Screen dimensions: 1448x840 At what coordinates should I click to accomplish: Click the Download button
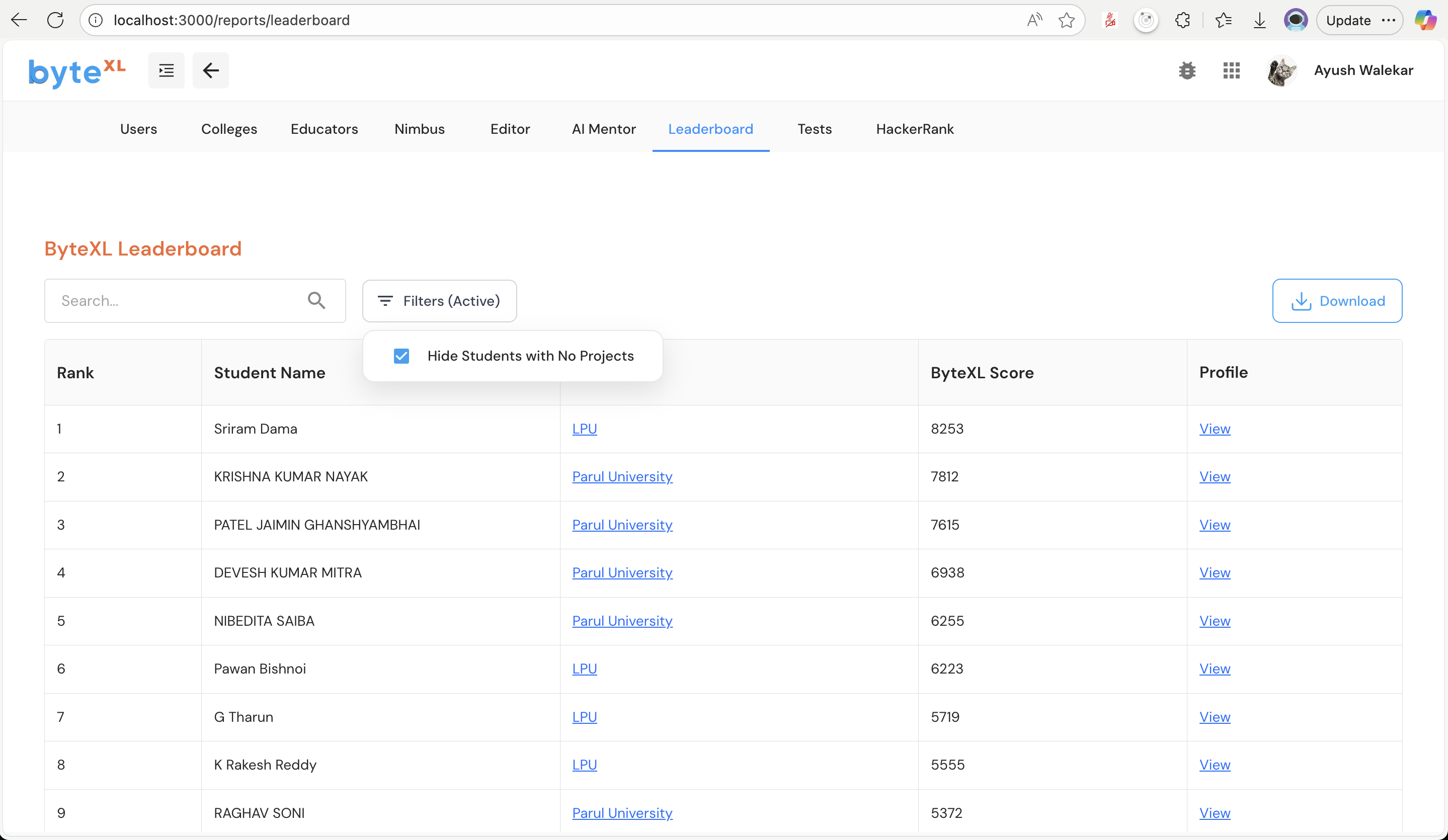click(x=1336, y=300)
